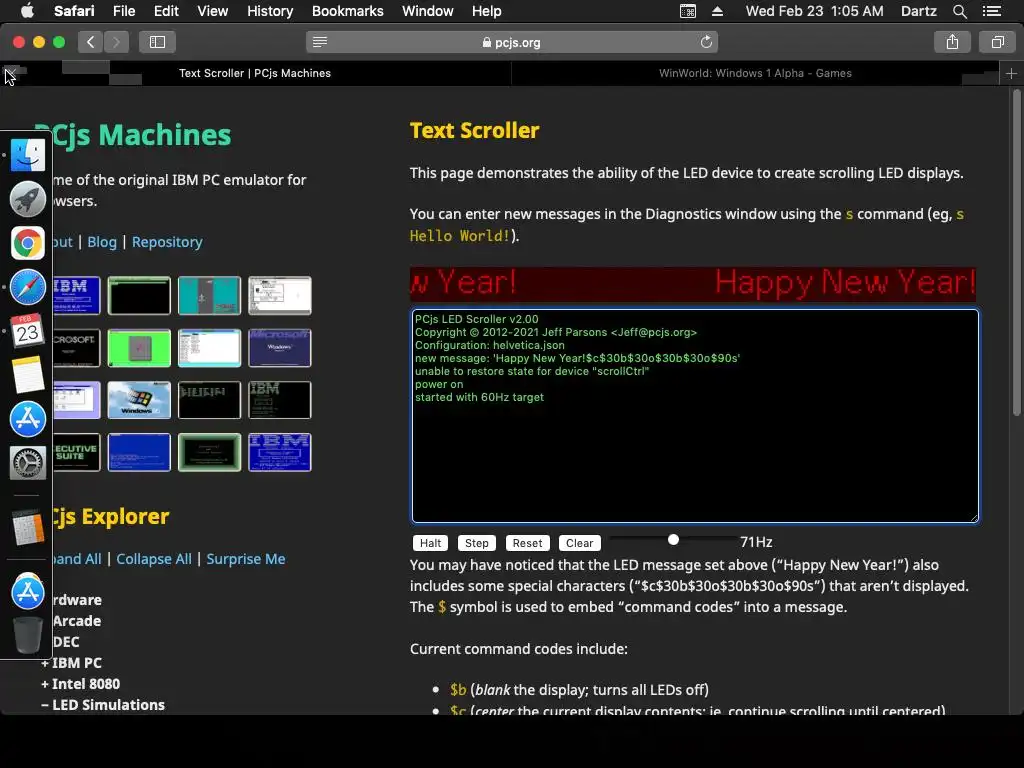Switch to Safari compass icon in Dock

(x=27, y=287)
